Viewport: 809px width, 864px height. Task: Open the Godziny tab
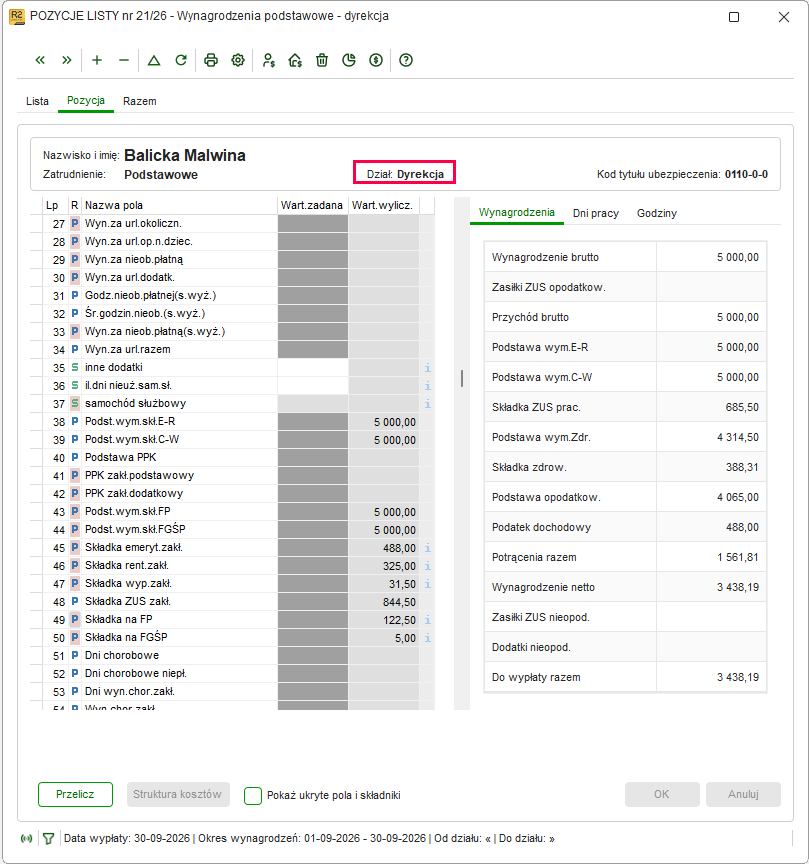657,213
